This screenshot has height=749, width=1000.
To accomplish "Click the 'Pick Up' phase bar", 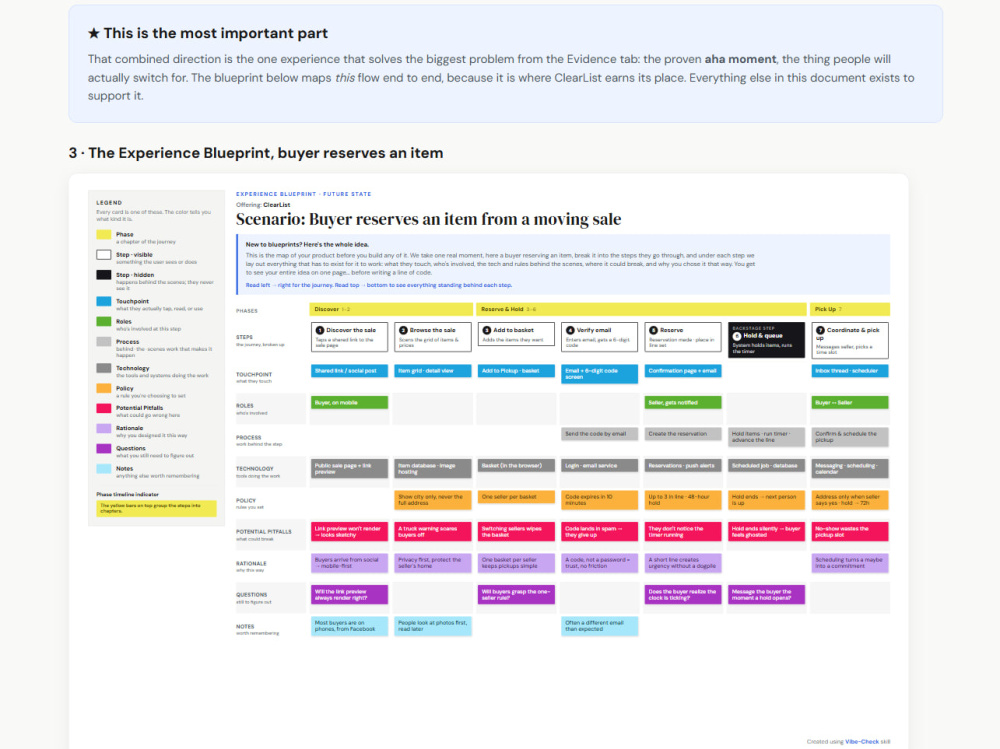I will tap(850, 309).
